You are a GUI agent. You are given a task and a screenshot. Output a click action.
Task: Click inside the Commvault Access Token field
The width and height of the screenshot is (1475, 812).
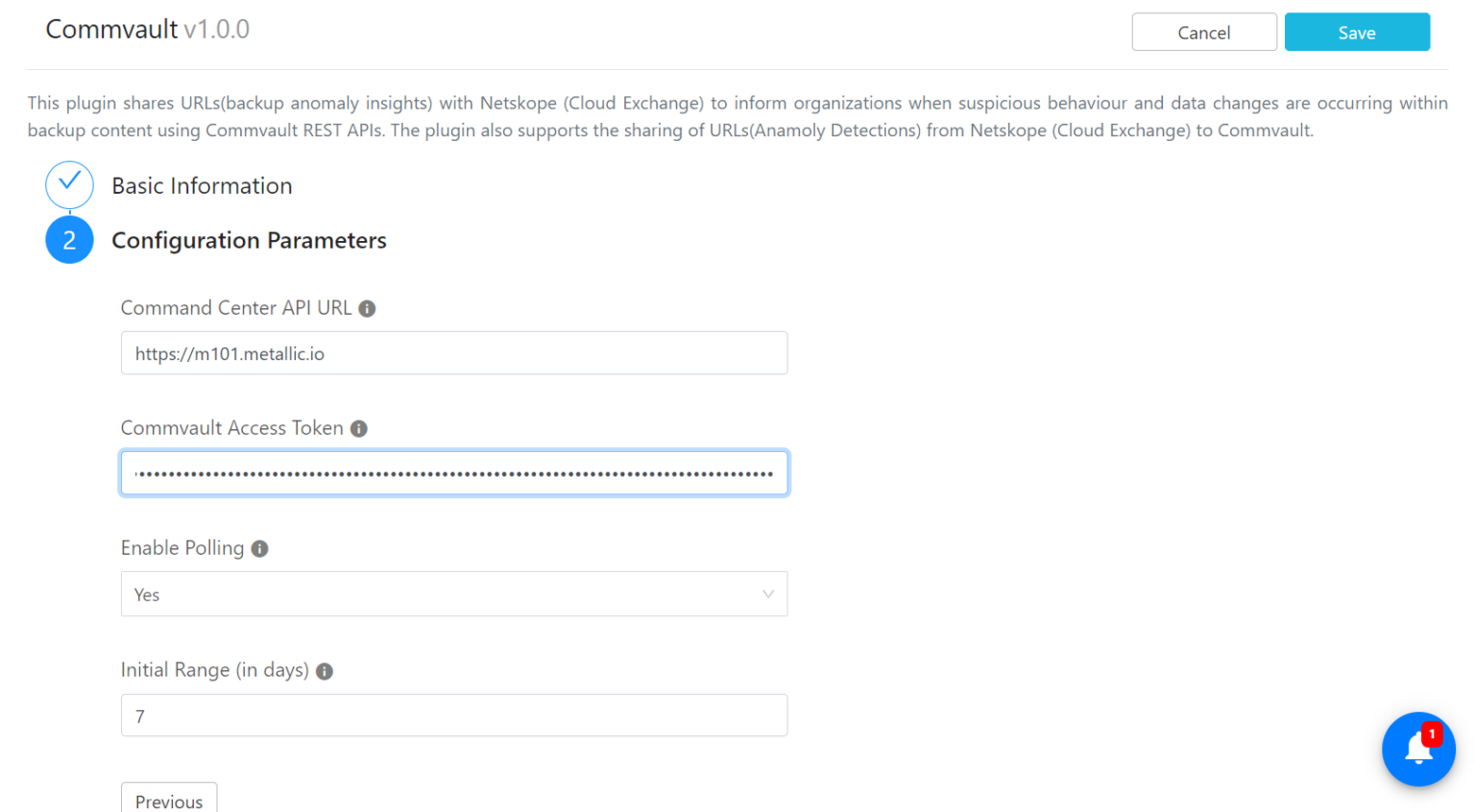tap(453, 472)
